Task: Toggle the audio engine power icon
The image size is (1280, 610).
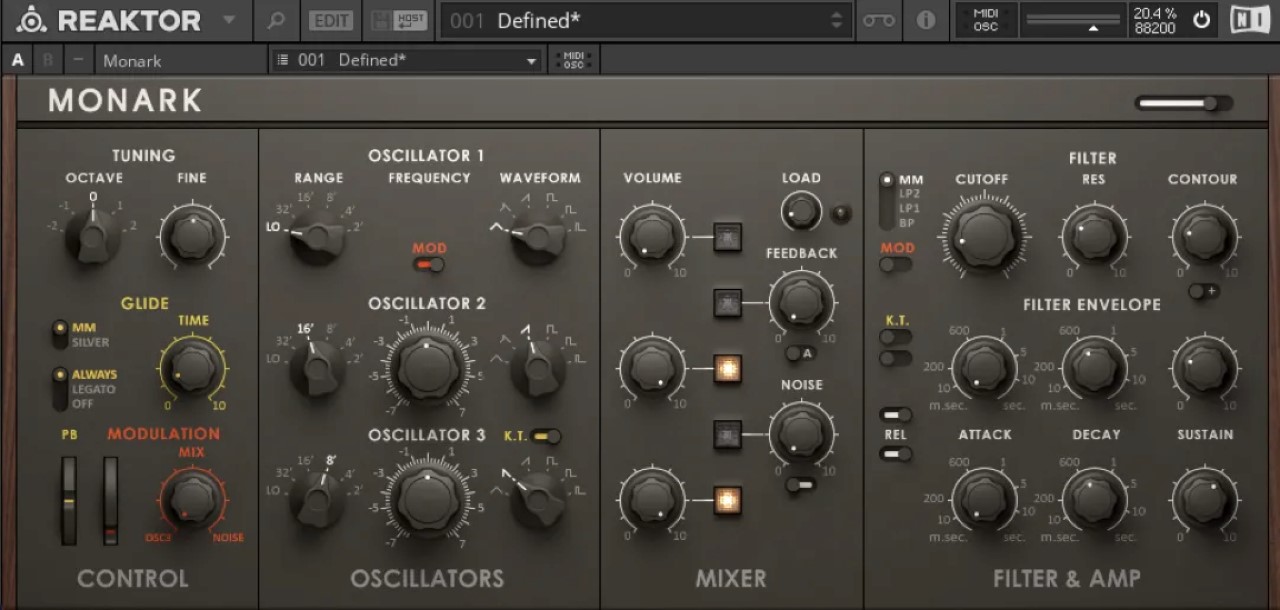Action: pos(1201,20)
